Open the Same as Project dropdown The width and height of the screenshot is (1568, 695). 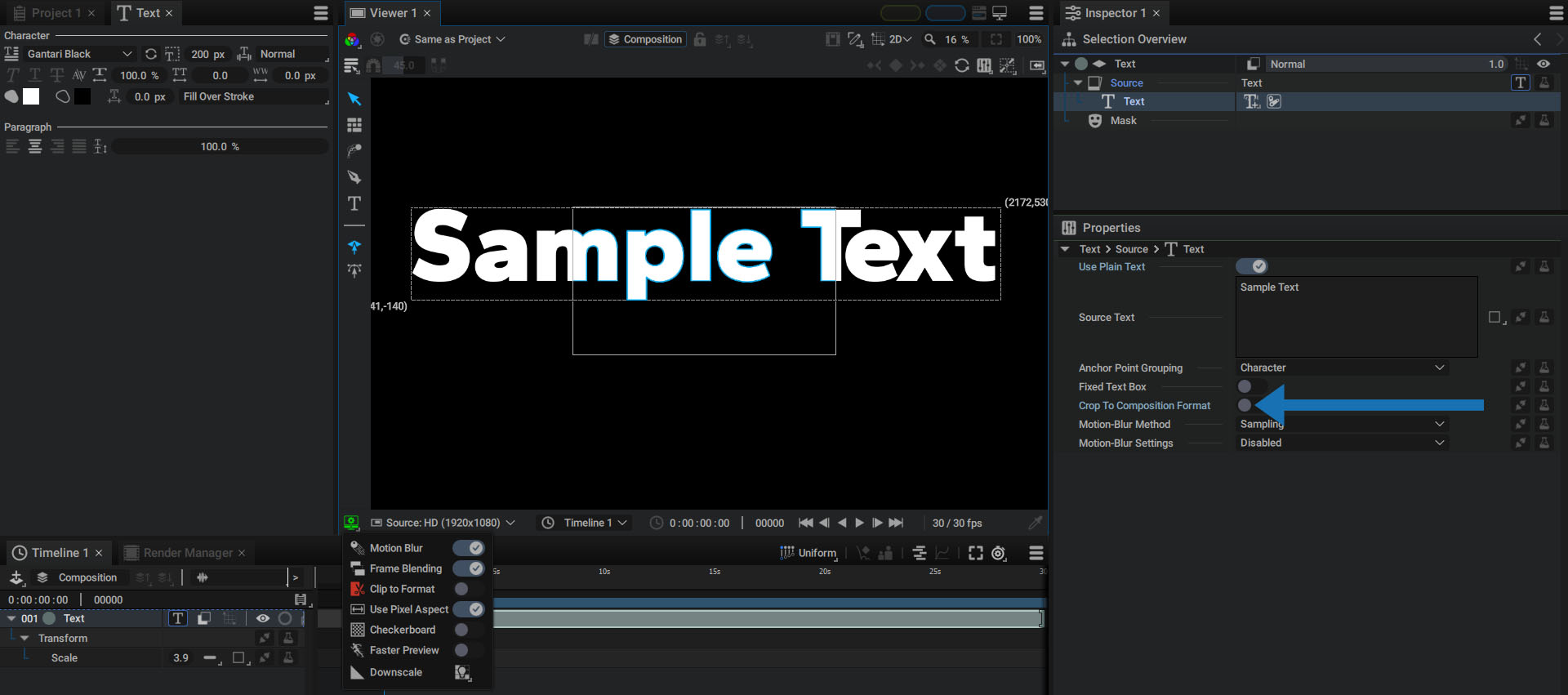[452, 39]
